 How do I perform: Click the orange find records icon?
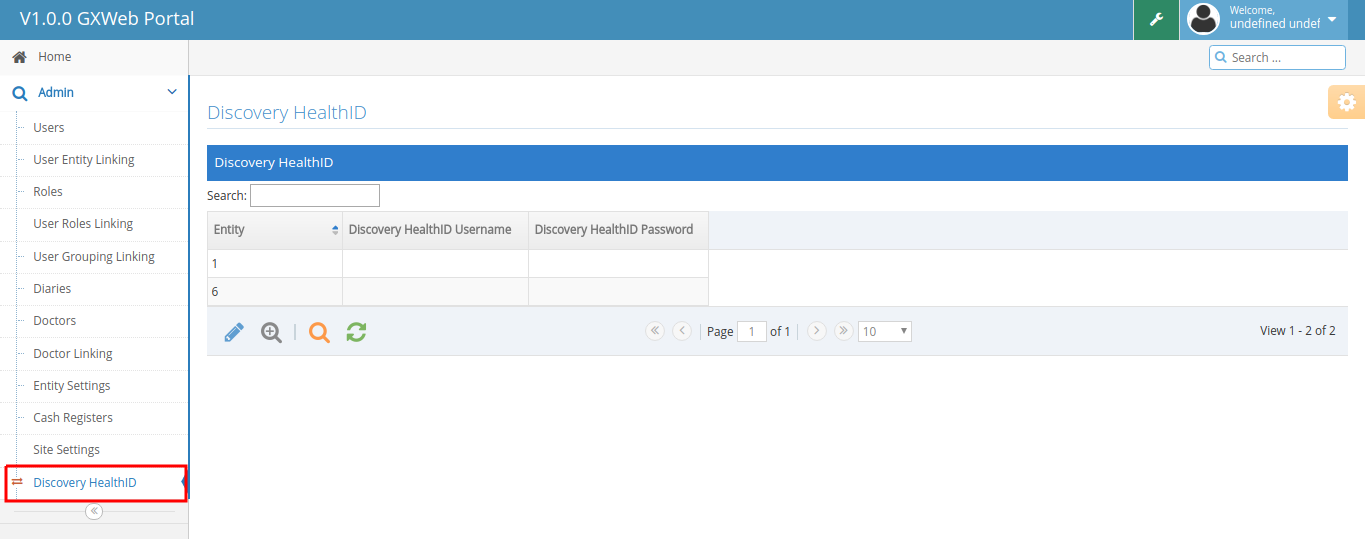[319, 332]
